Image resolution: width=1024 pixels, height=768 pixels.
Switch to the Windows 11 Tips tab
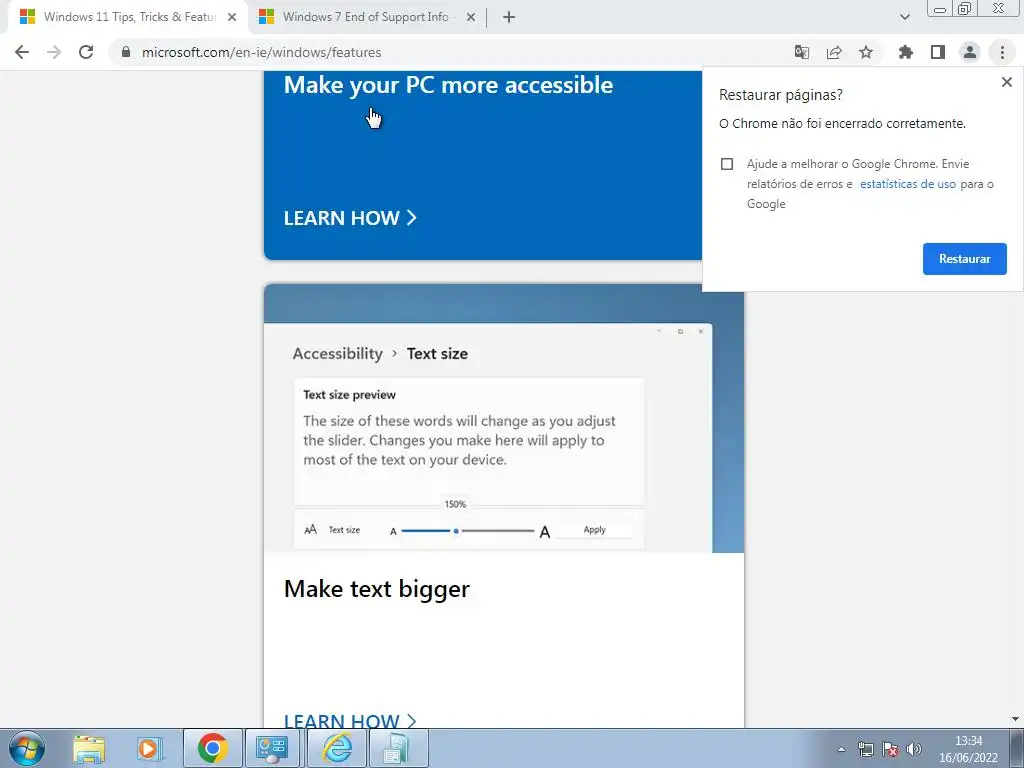(128, 18)
